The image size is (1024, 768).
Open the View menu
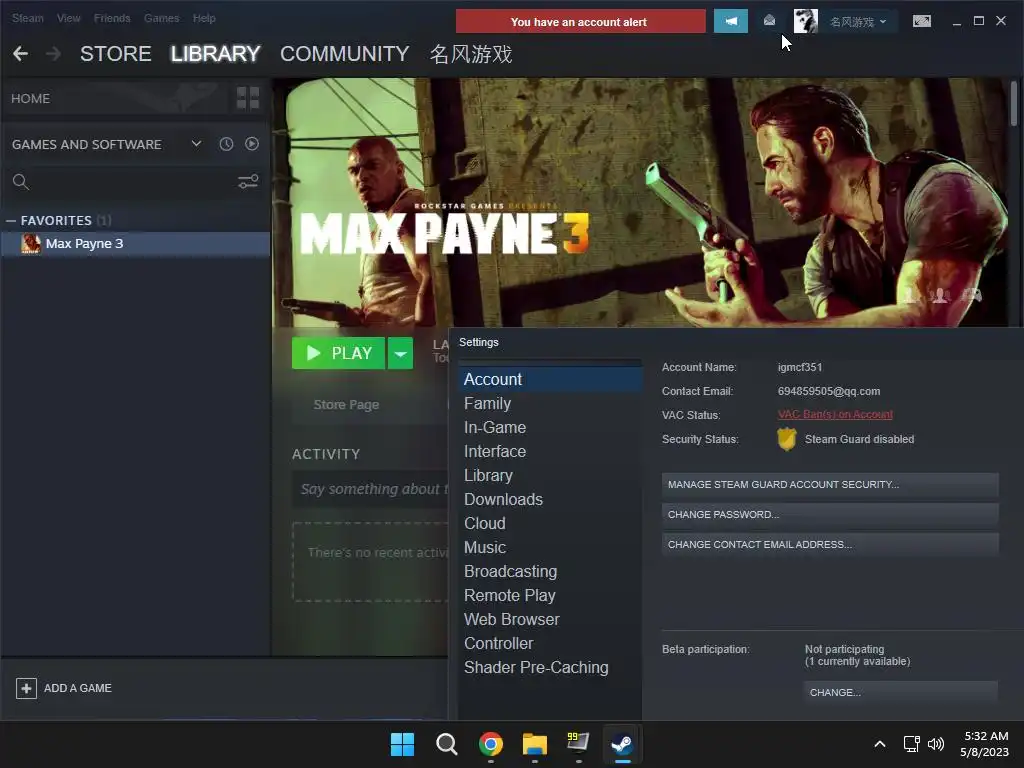68,18
